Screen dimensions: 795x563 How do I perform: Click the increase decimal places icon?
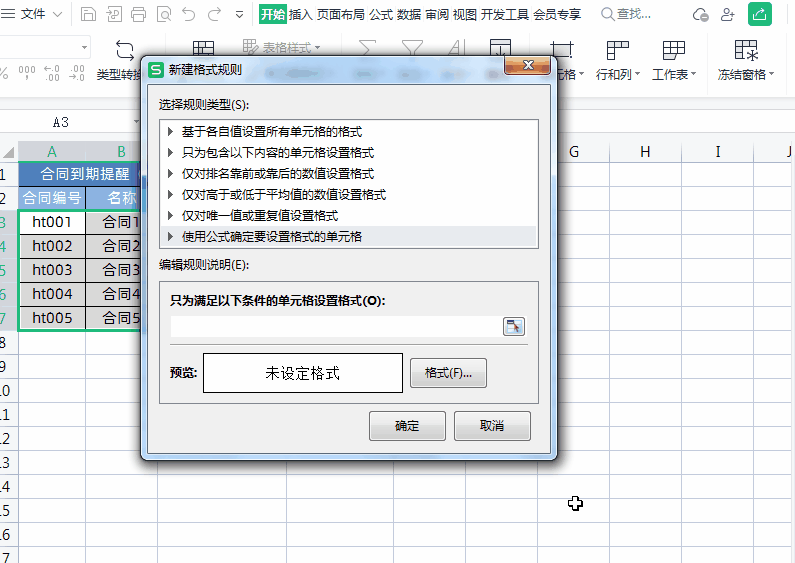pos(51,73)
